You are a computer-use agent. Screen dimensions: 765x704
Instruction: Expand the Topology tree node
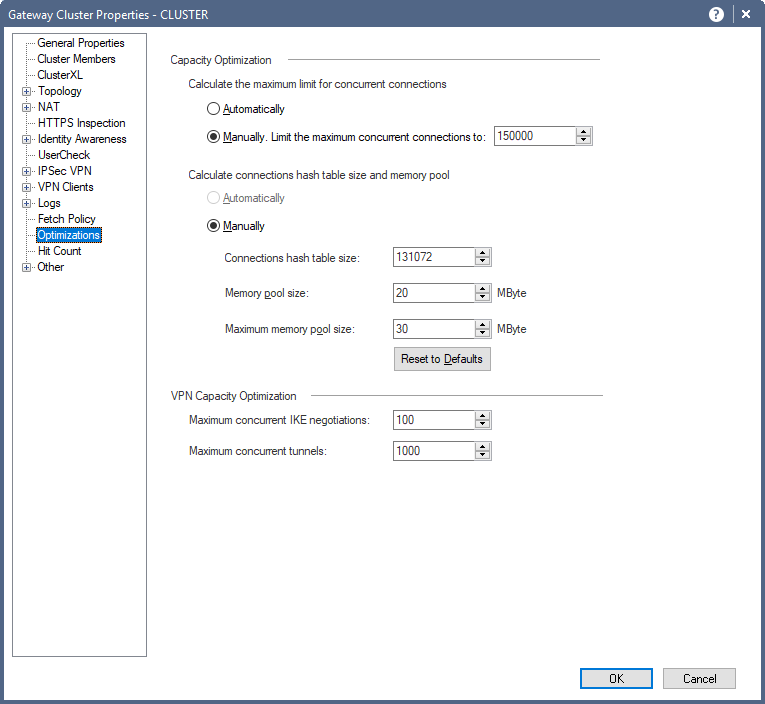click(x=26, y=91)
